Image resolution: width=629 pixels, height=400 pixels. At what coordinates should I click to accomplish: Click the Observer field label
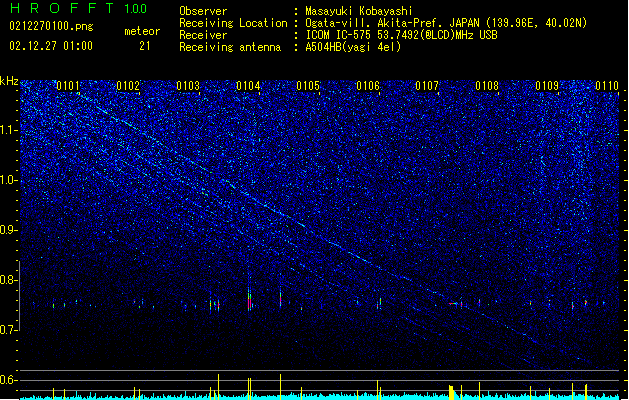pos(203,11)
